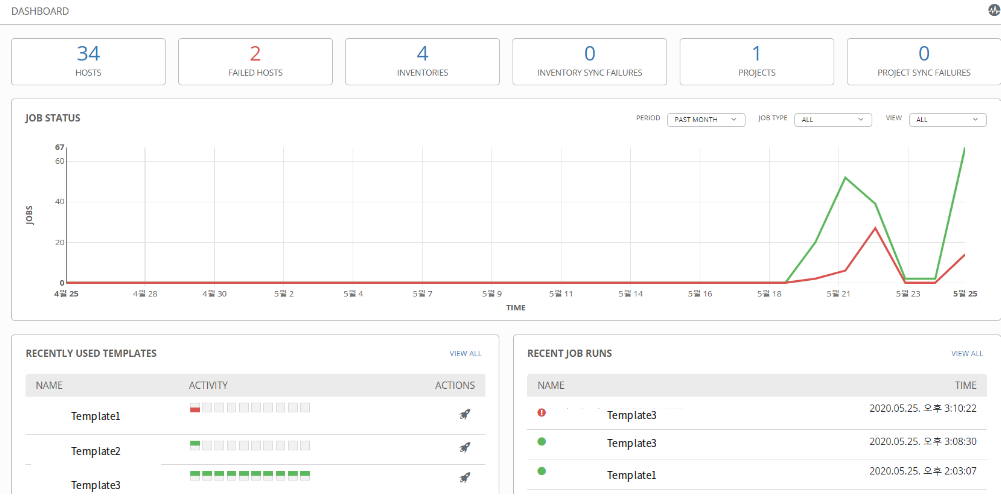Click the green status dot of the 3:08:30 job run

click(542, 441)
